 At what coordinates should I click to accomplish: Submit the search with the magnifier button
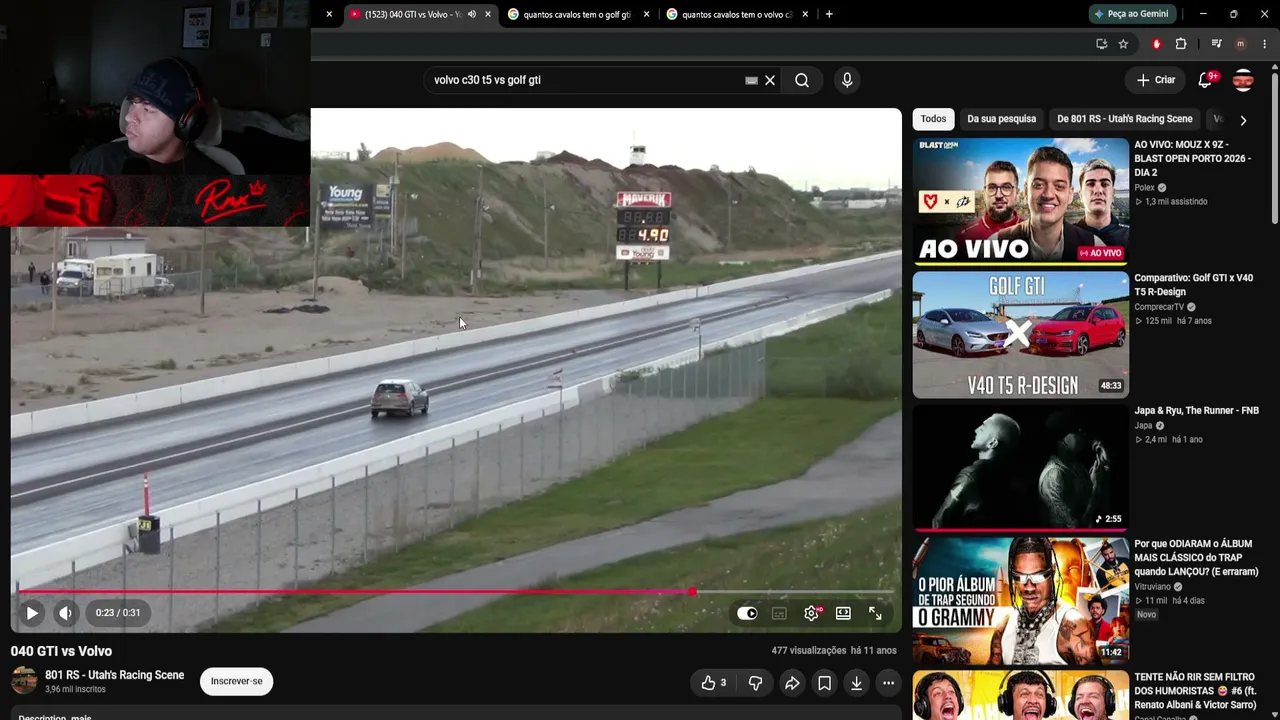coord(802,80)
